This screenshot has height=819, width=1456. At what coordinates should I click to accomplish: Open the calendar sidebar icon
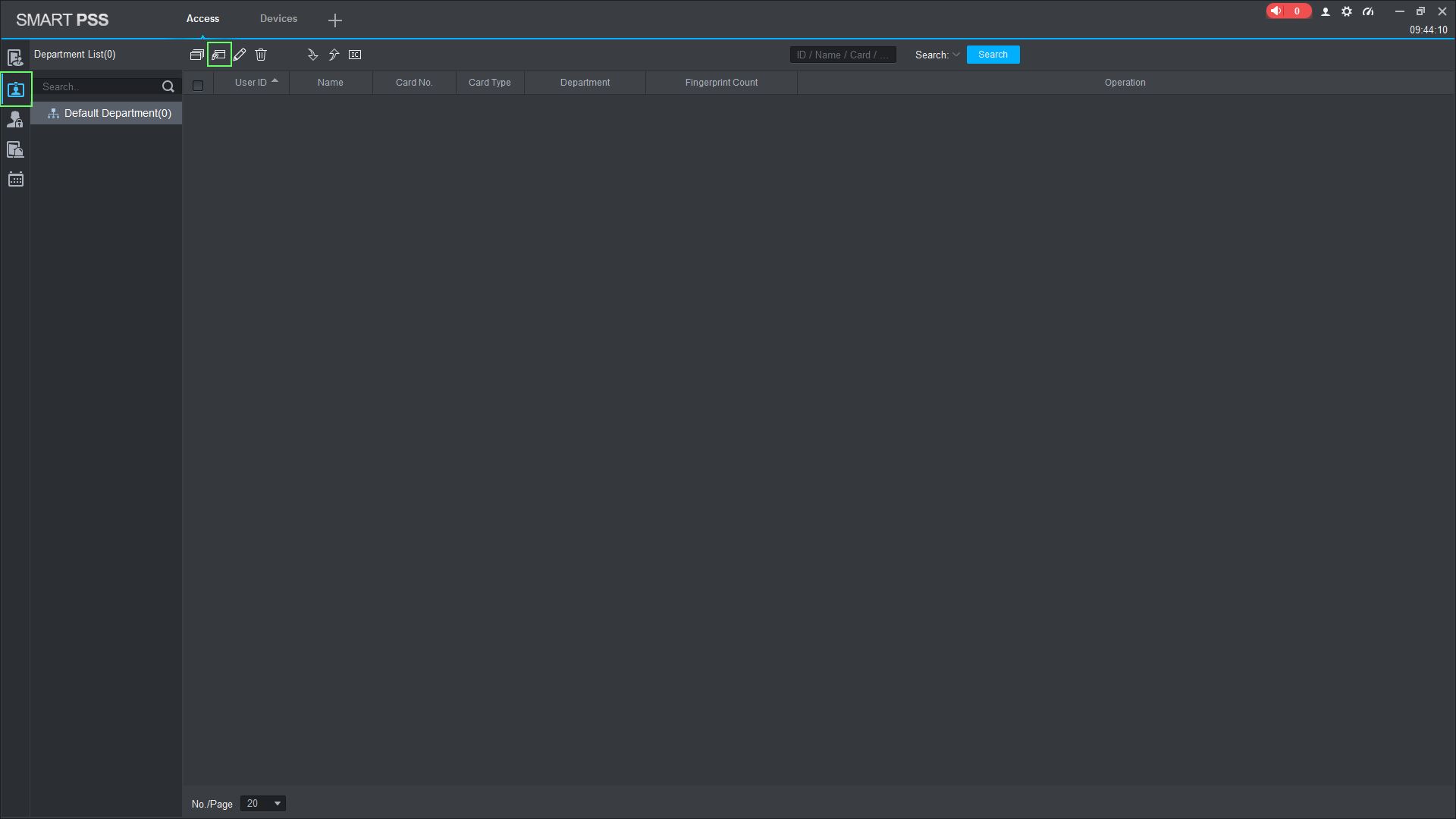point(15,180)
